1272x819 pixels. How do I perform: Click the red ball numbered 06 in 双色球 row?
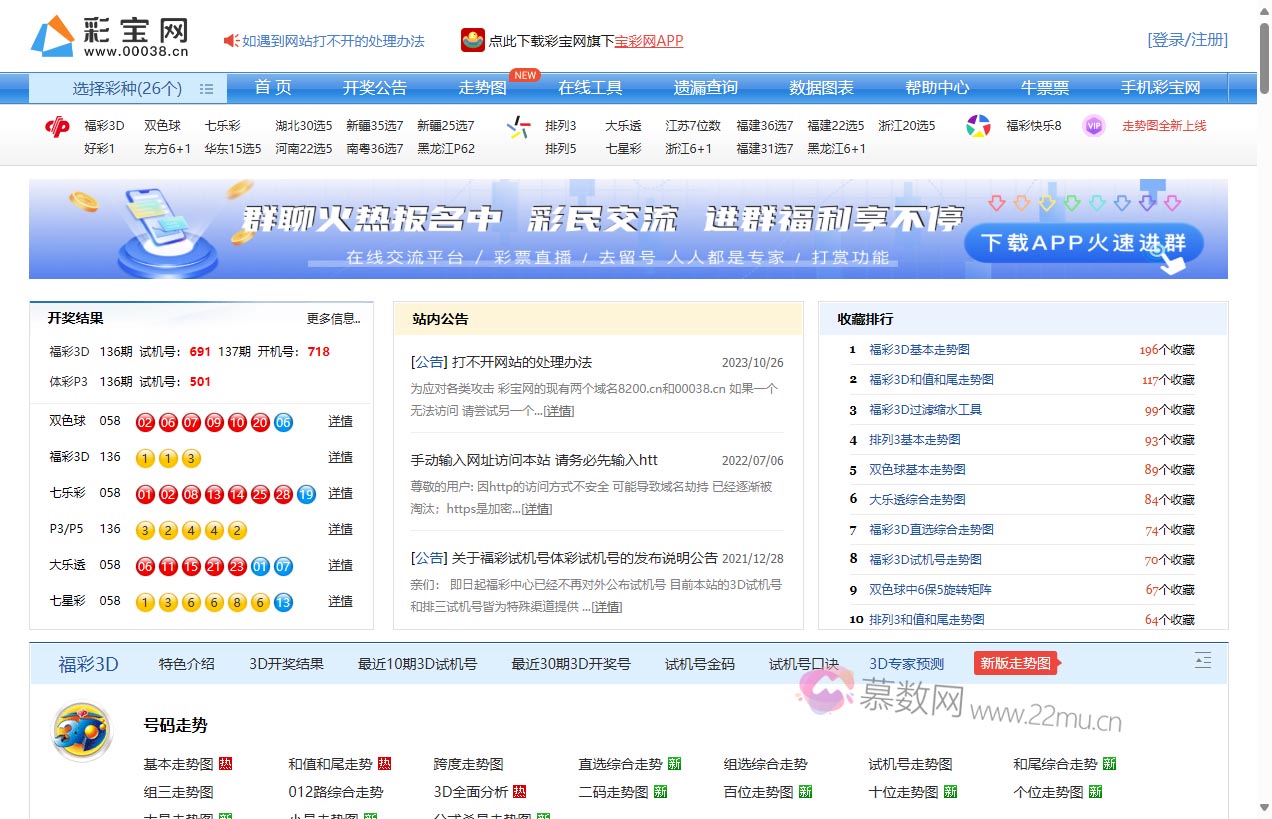(x=168, y=422)
